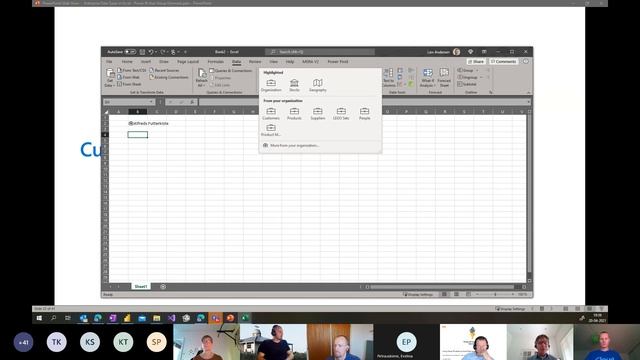Screen dimensions: 640x360
Task: Click the Insert Function fx icon
Action: pyautogui.click(x=192, y=102)
